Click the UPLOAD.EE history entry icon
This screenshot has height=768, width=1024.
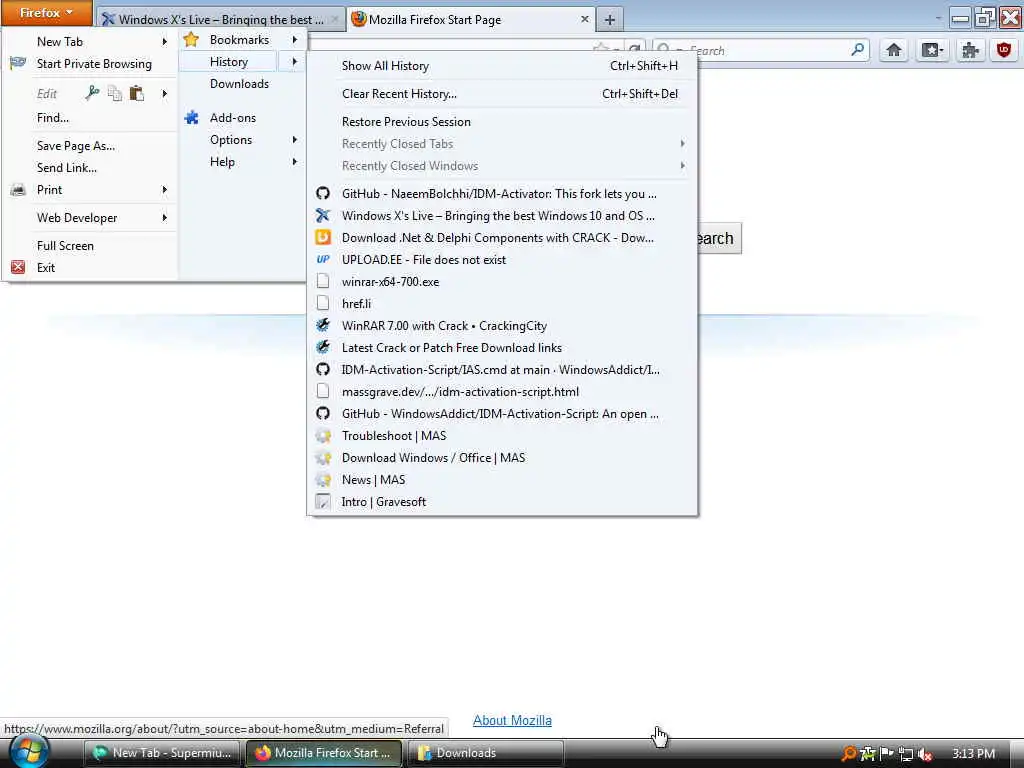tap(323, 260)
